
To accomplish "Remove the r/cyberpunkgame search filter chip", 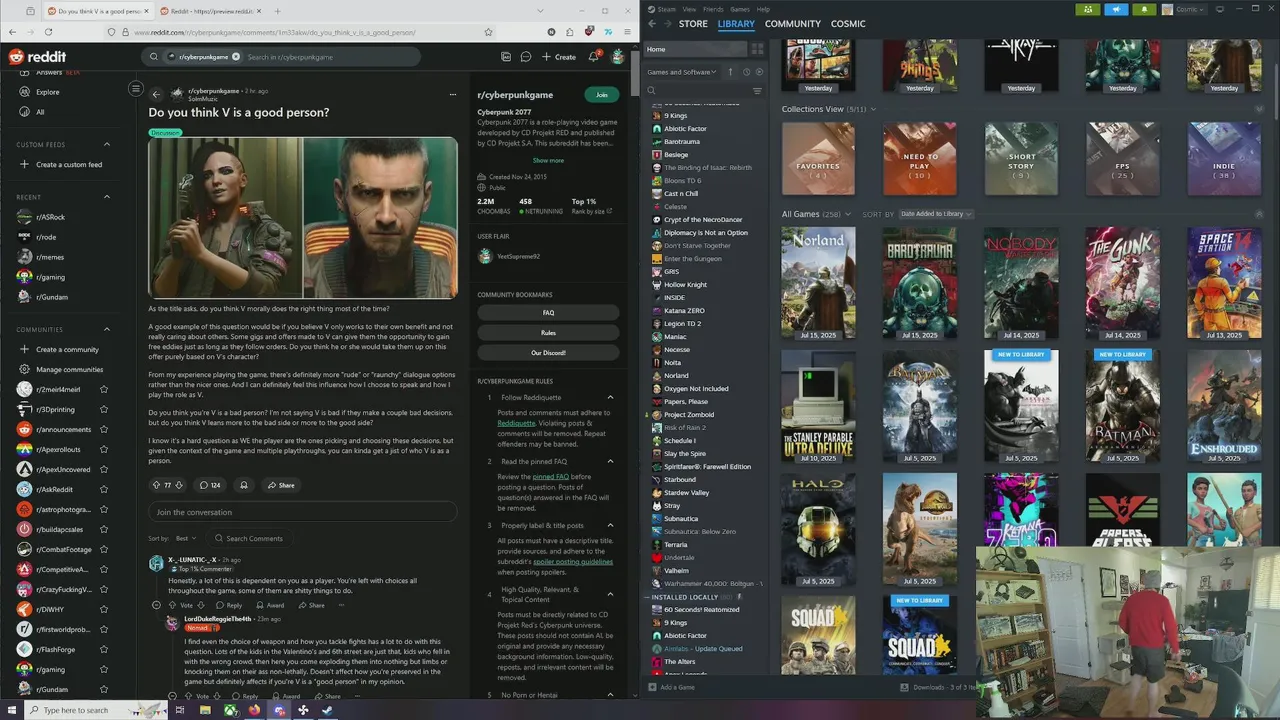I will click(x=236, y=57).
